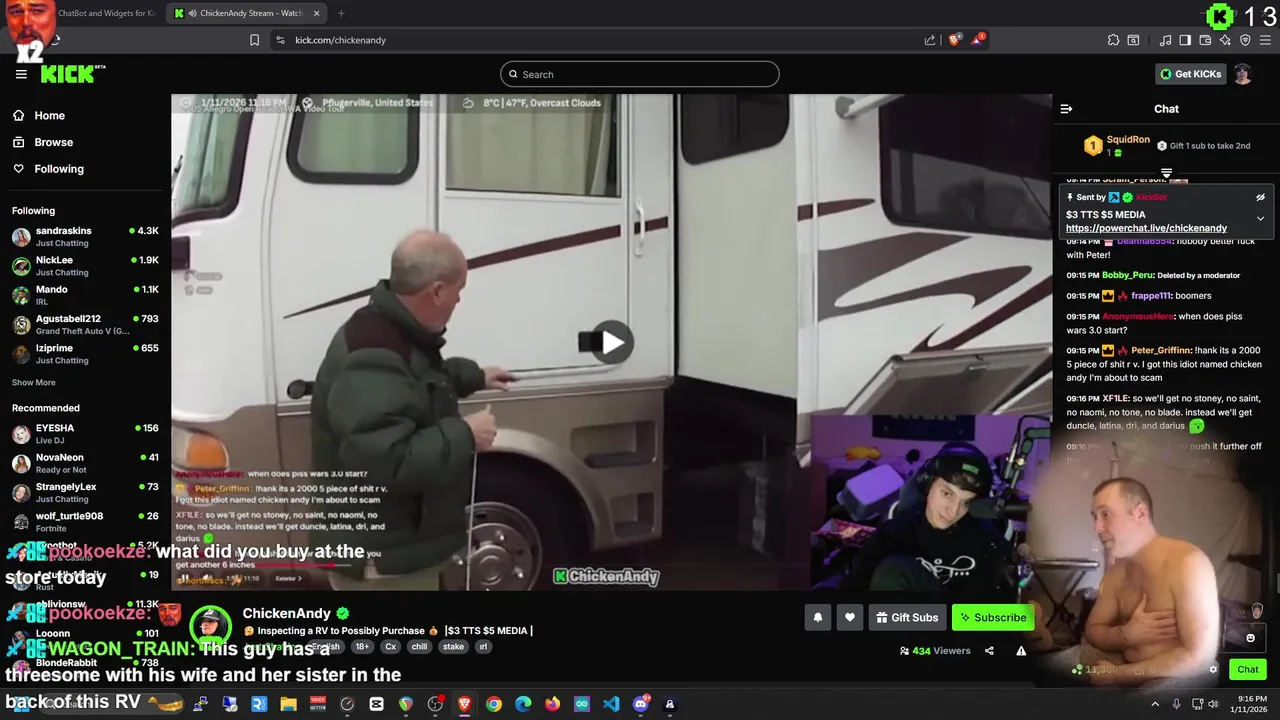Open Visual Studio Code from taskbar
The image size is (1280, 720).
[611, 704]
